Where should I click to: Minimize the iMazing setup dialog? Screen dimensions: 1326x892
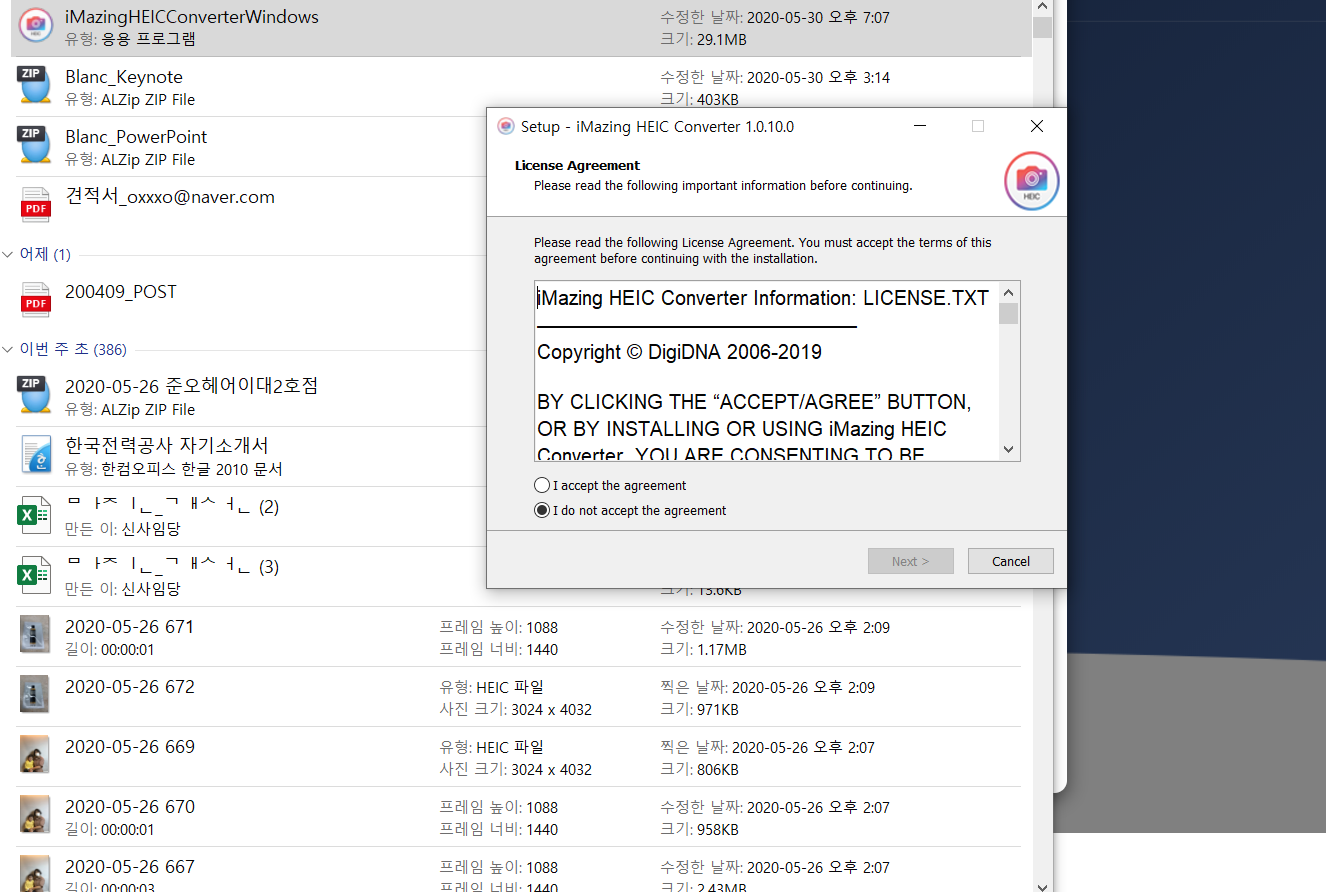pyautogui.click(x=919, y=126)
